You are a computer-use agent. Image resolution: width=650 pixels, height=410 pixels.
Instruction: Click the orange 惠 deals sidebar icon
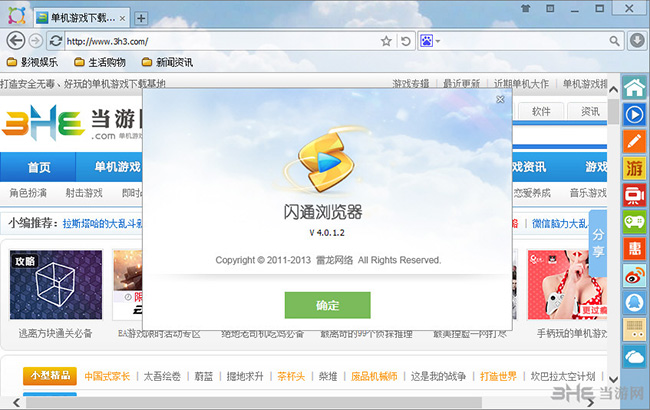[x=635, y=248]
